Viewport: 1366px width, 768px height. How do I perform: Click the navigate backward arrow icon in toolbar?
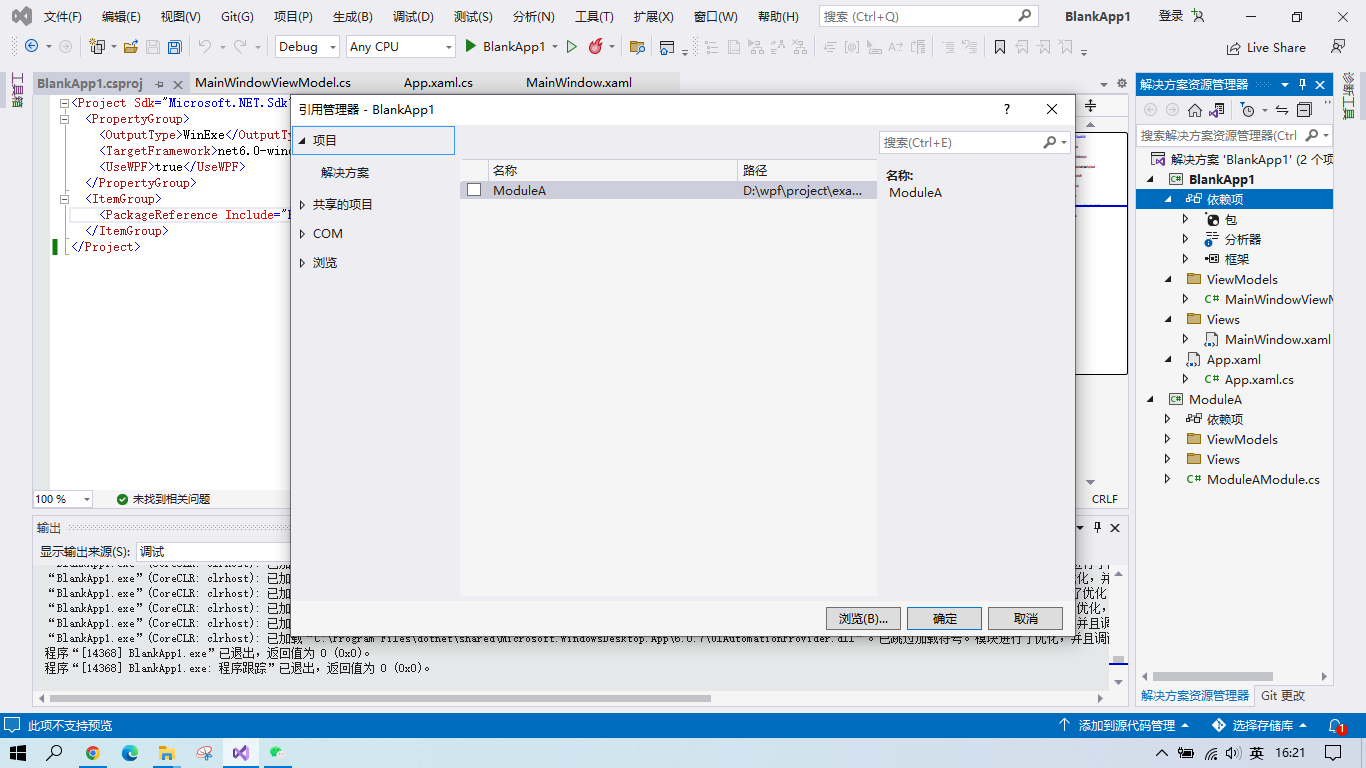click(31, 46)
